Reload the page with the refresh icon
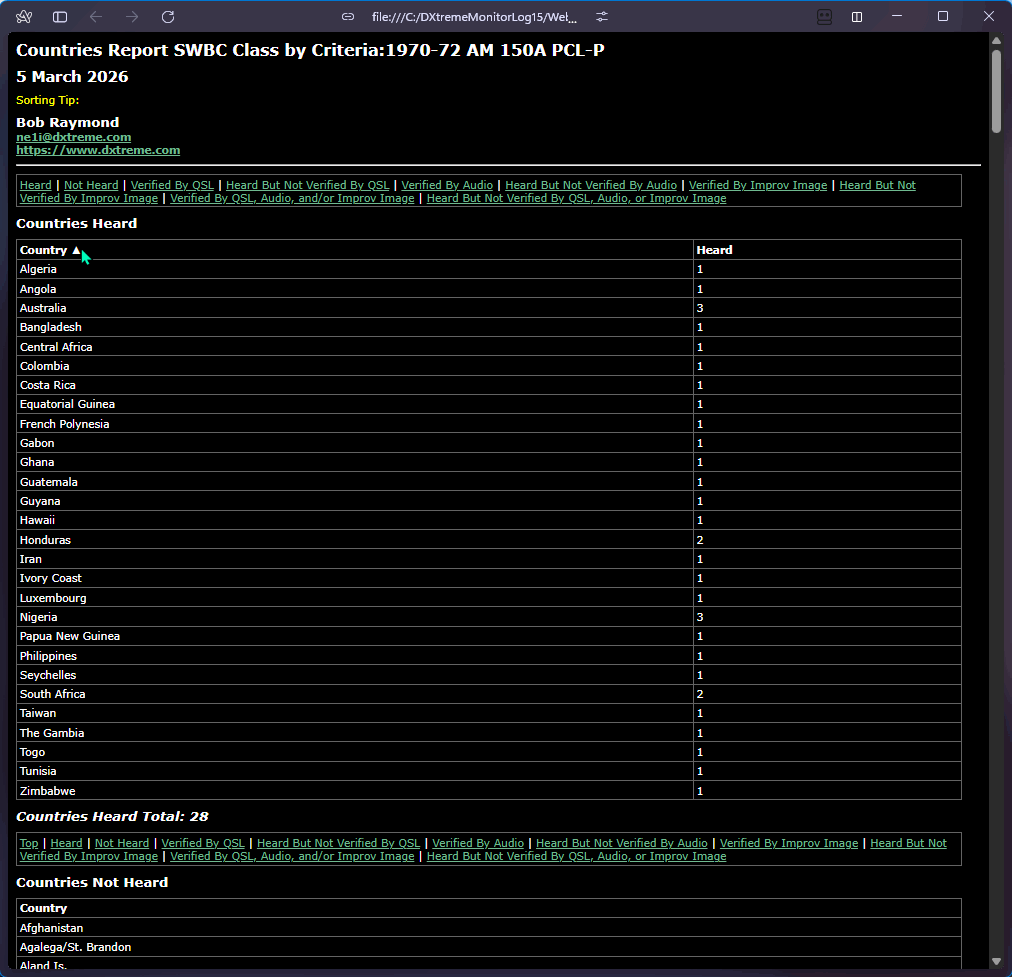This screenshot has height=977, width=1012. pos(168,17)
